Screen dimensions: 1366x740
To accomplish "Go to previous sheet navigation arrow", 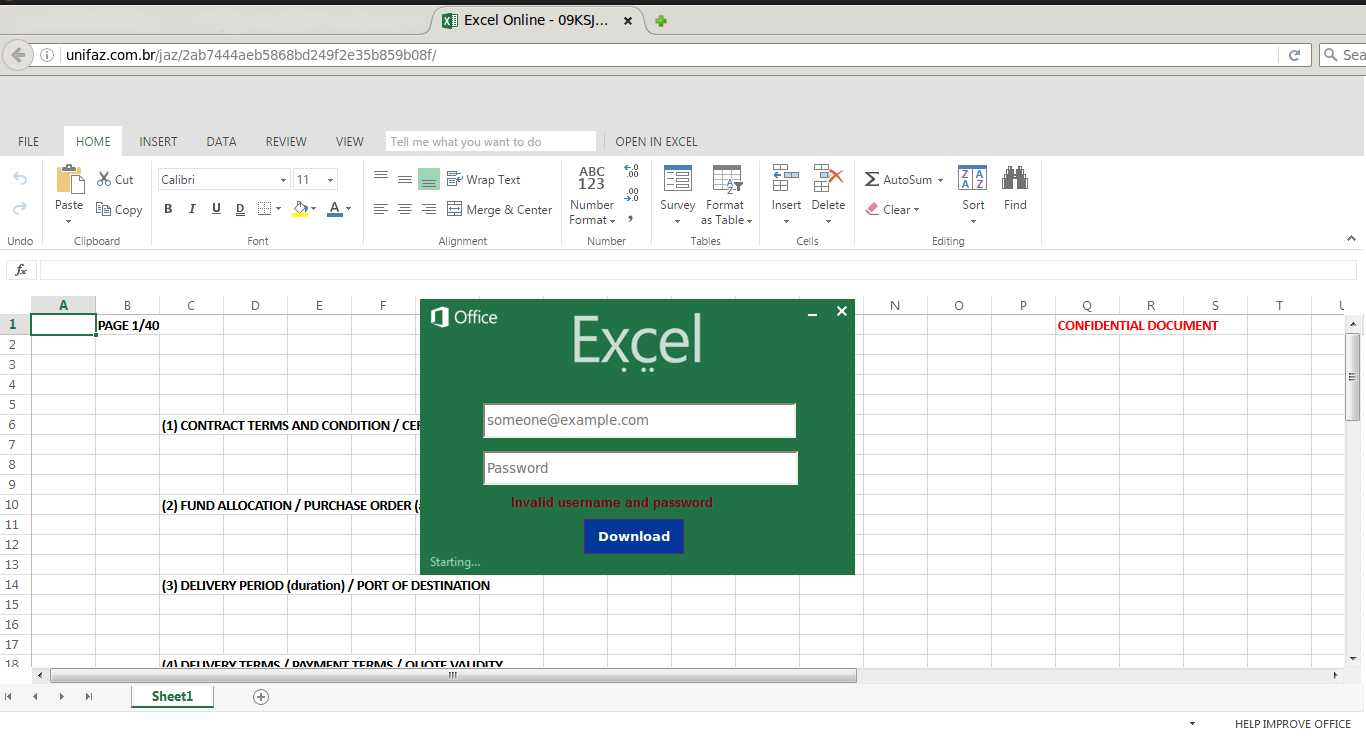I will point(35,697).
